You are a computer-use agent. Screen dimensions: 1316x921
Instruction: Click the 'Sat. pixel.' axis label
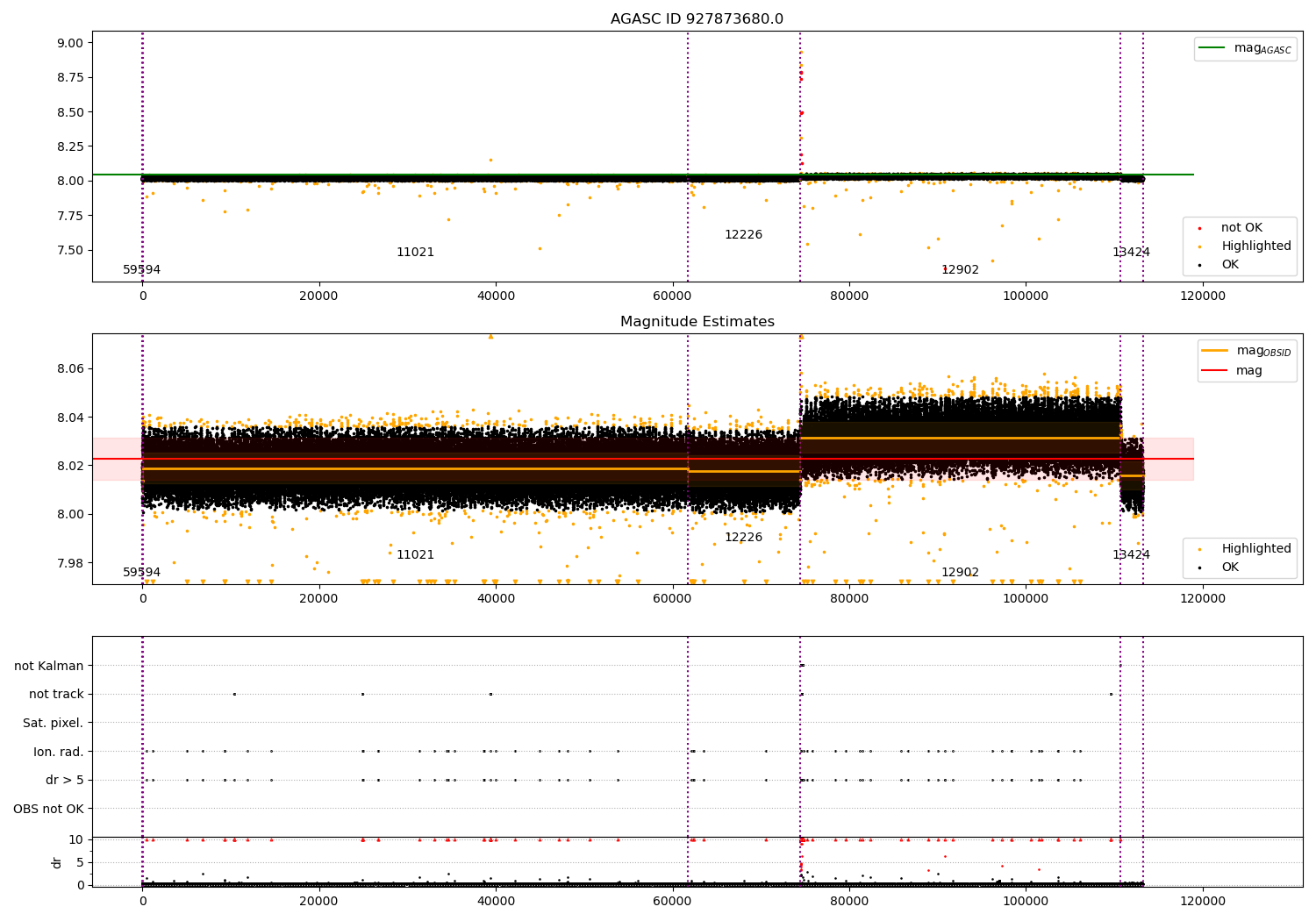[x=54, y=724]
